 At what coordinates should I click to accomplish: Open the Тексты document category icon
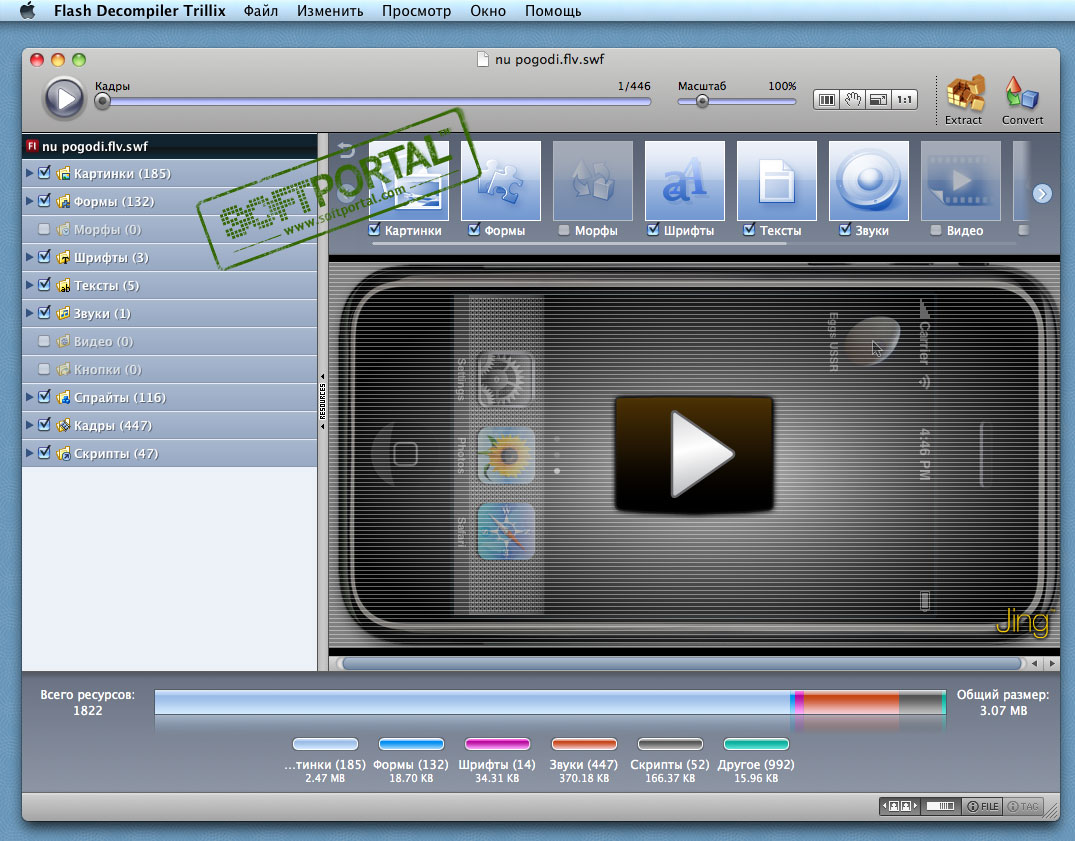tap(777, 181)
